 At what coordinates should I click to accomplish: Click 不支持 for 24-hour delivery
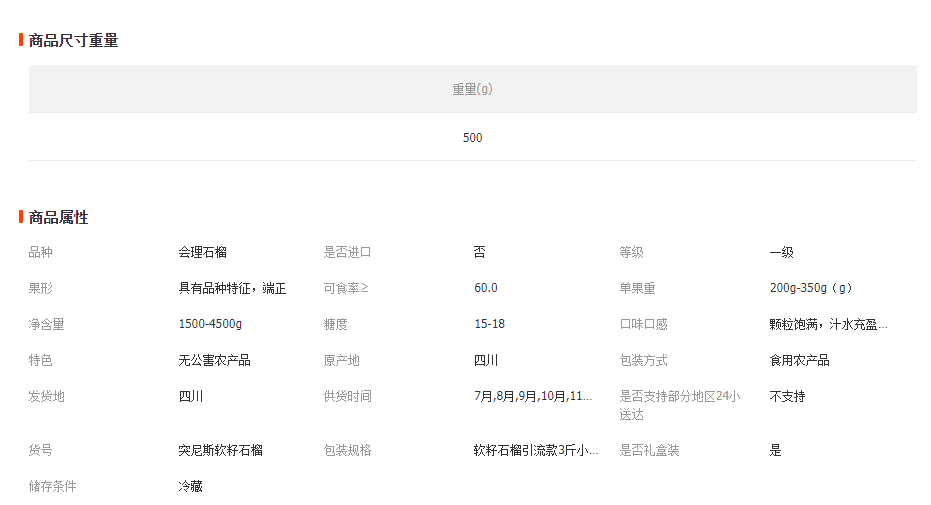(x=787, y=396)
